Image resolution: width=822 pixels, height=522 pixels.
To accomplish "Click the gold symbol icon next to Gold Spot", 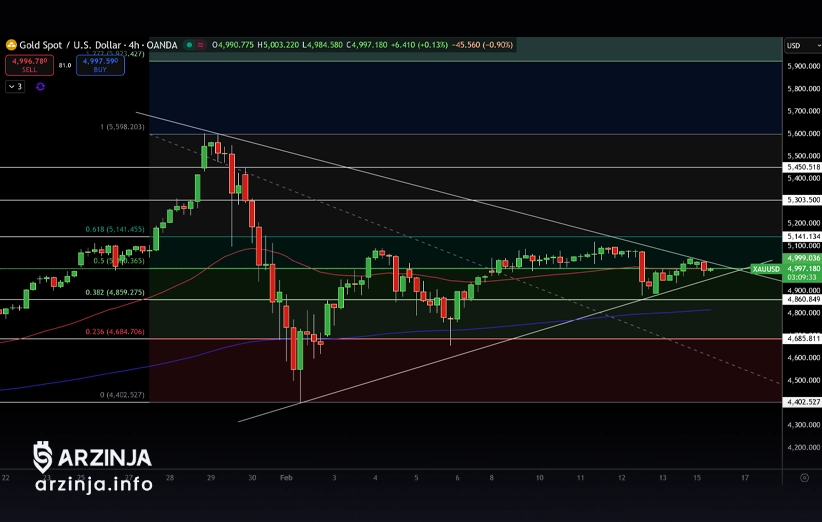I will [11, 45].
